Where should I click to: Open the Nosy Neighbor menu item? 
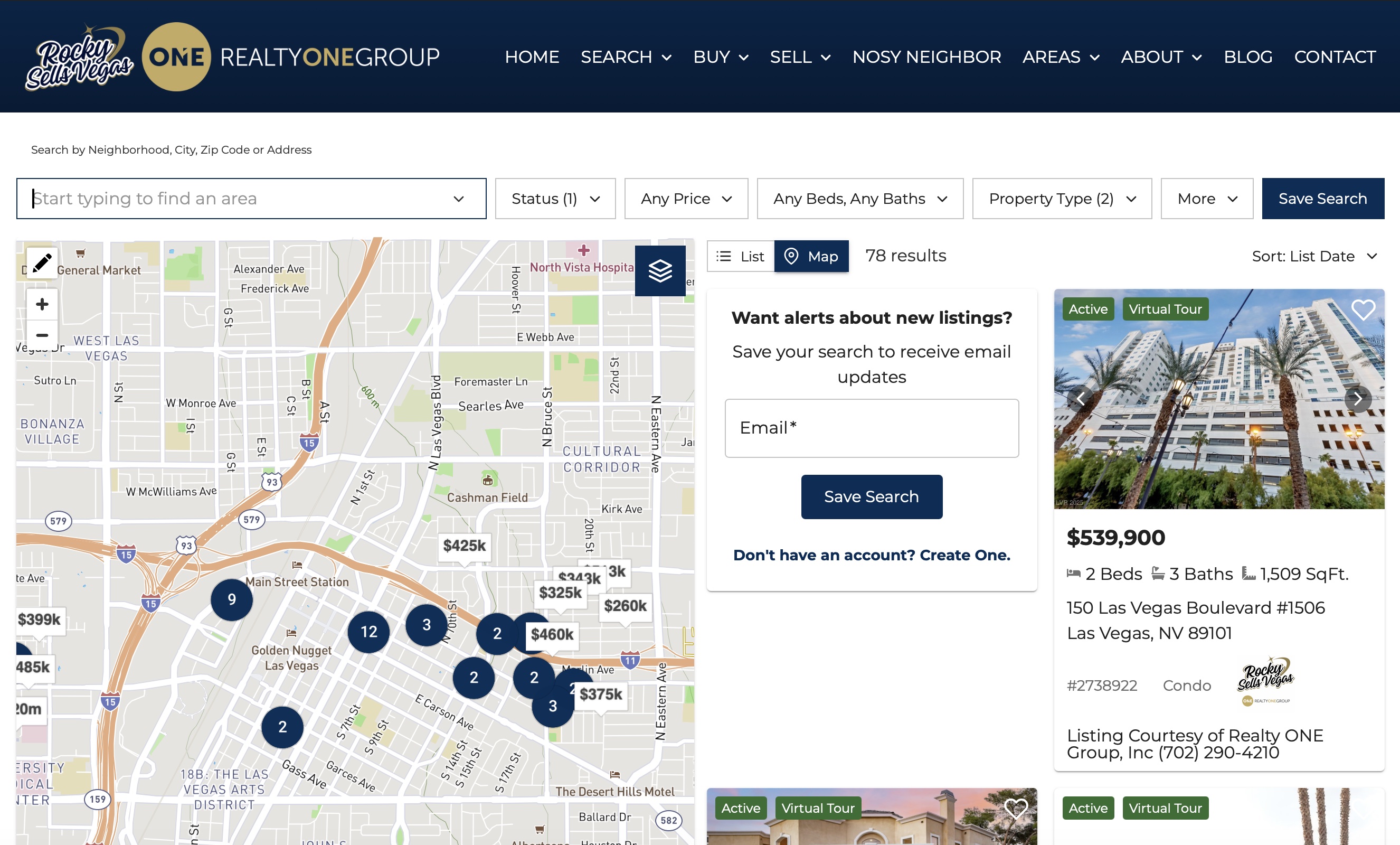click(926, 57)
